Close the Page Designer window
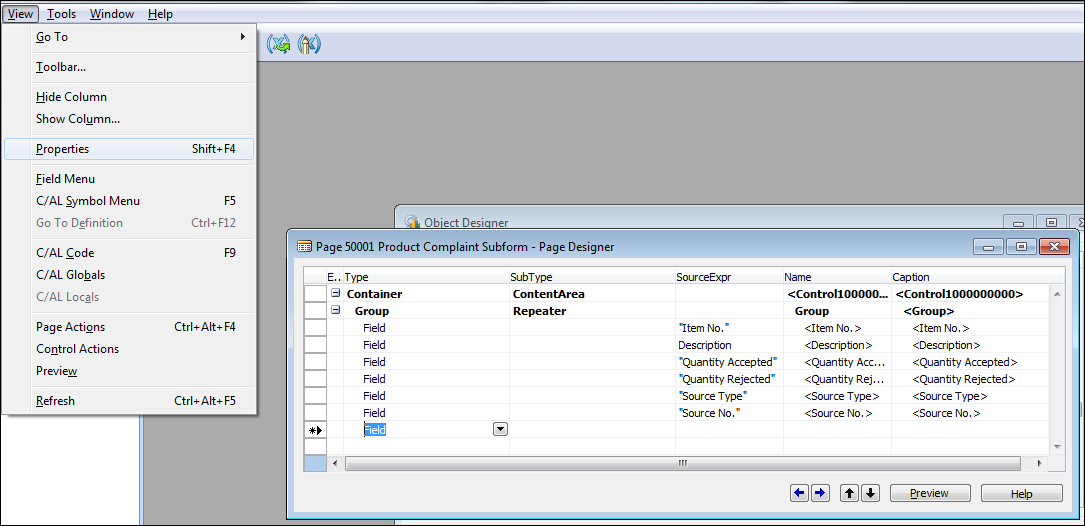 [x=1055, y=246]
